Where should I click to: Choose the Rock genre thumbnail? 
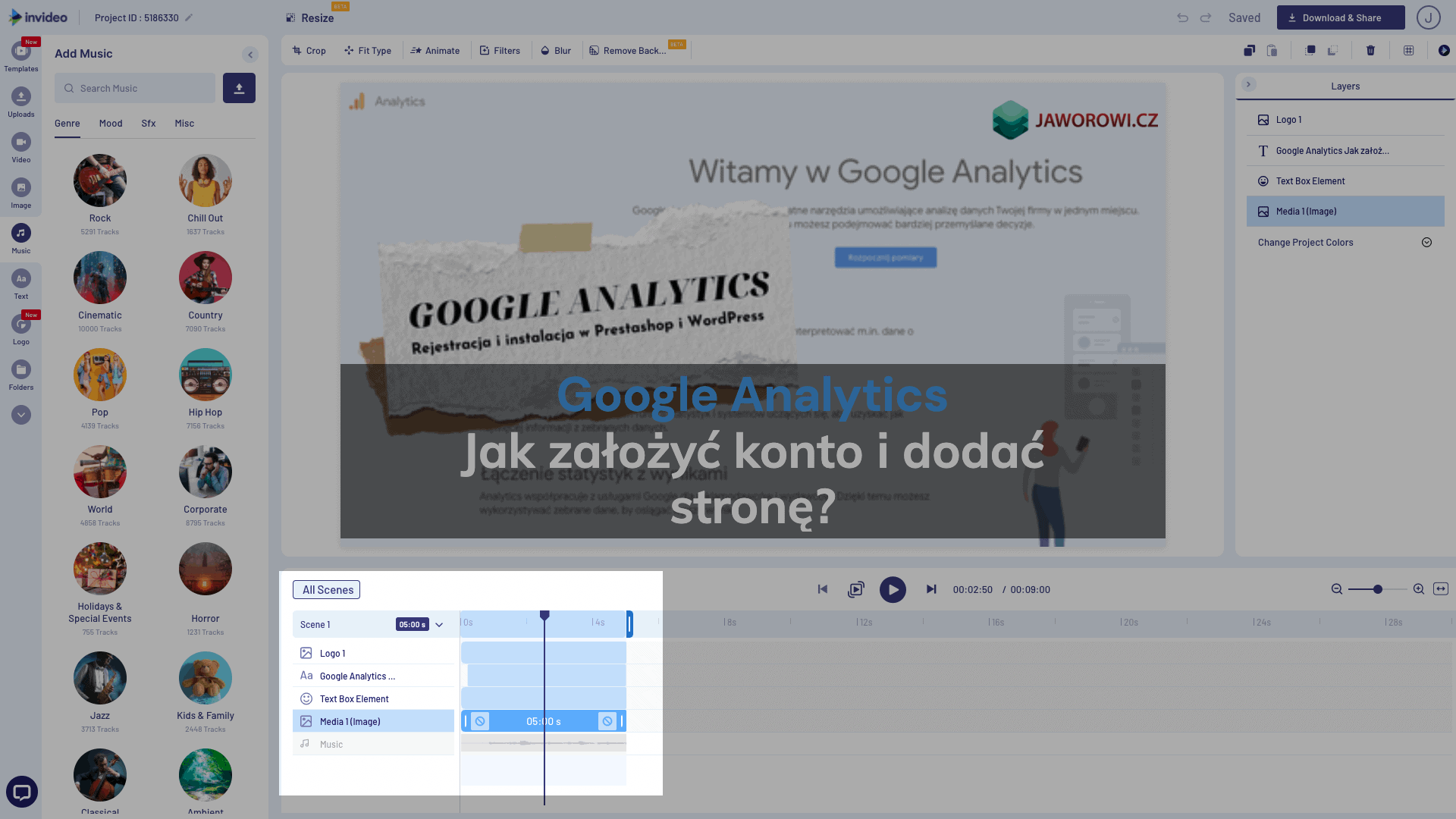point(100,180)
